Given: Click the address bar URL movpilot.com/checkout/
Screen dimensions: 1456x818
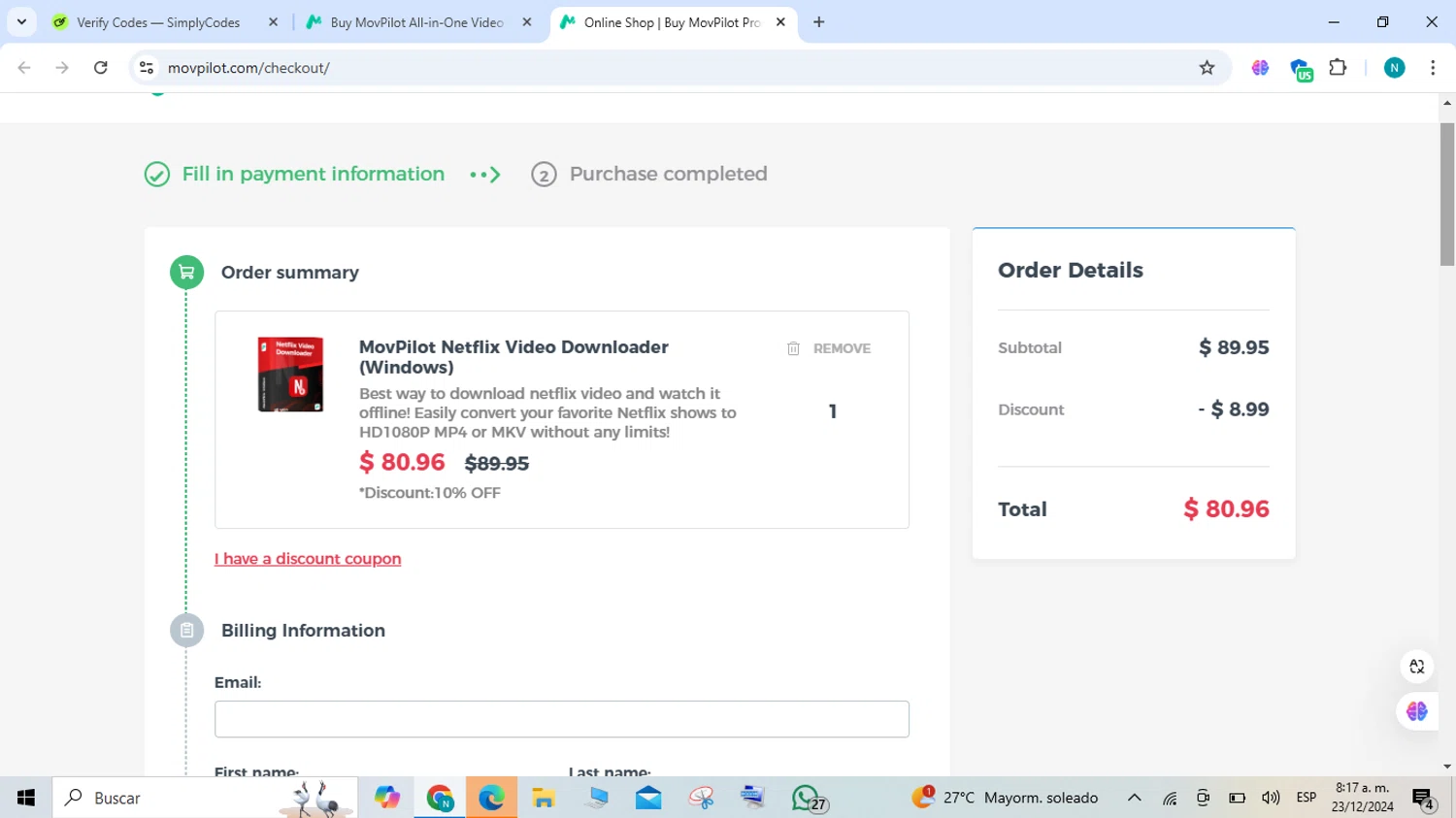Looking at the screenshot, I should click(248, 68).
